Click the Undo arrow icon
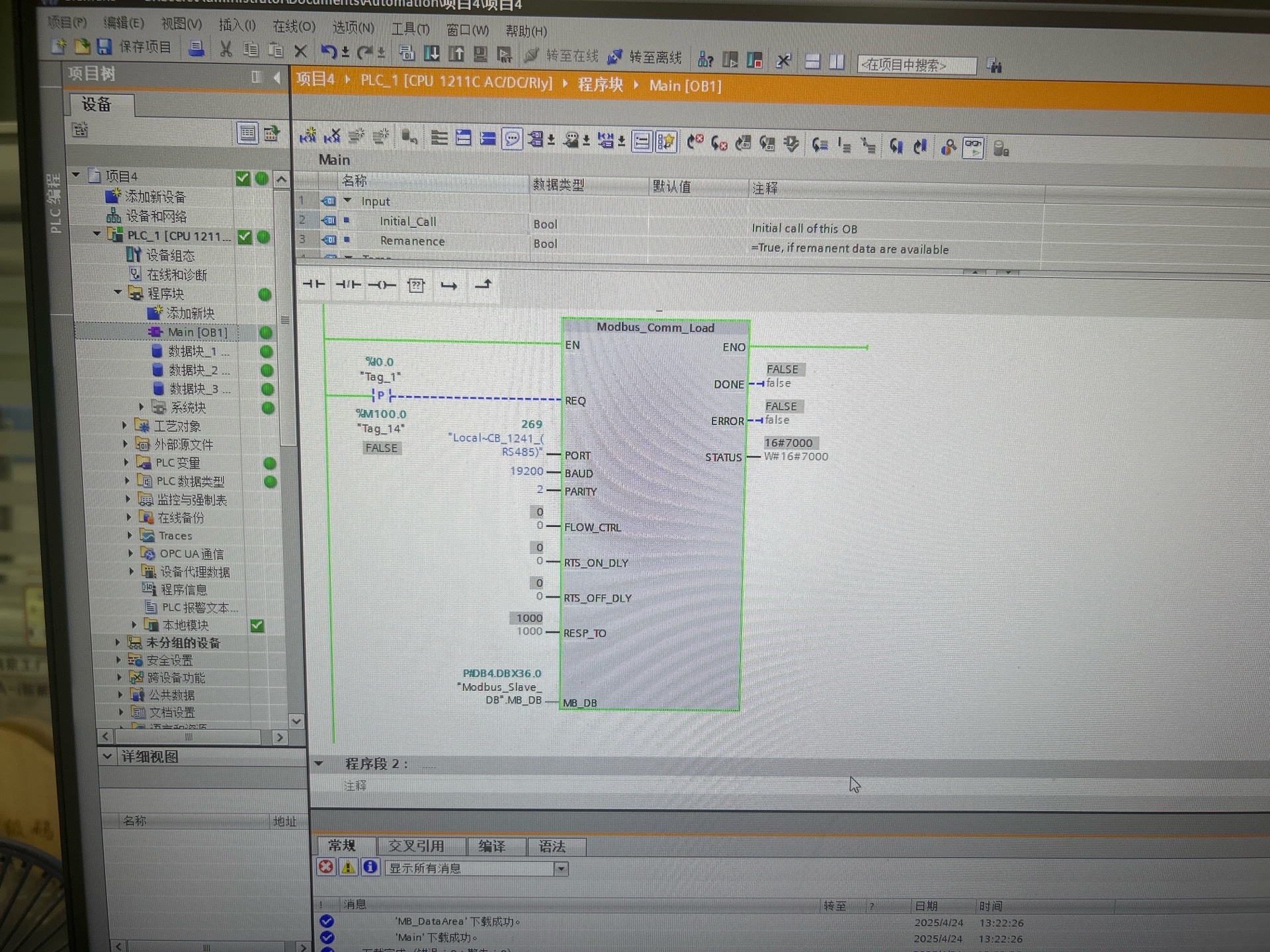This screenshot has height=952, width=1270. 328,52
